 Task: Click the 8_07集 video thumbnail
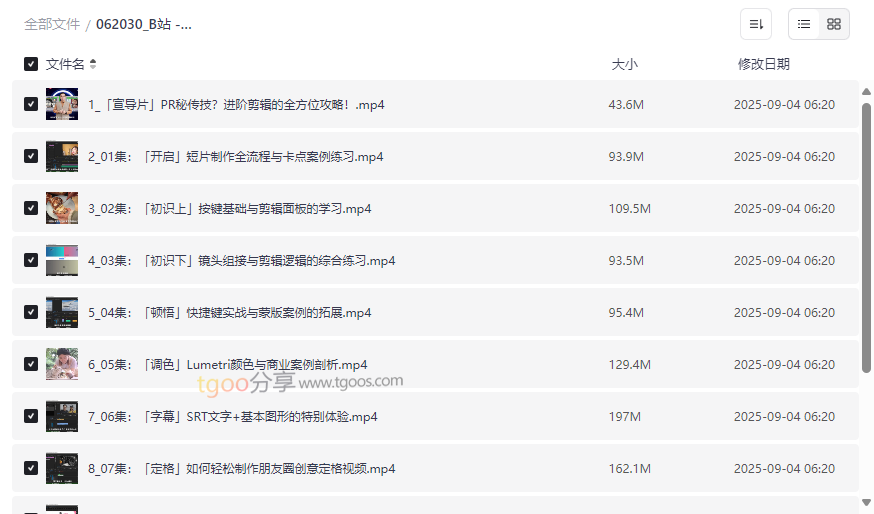pyautogui.click(x=62, y=468)
